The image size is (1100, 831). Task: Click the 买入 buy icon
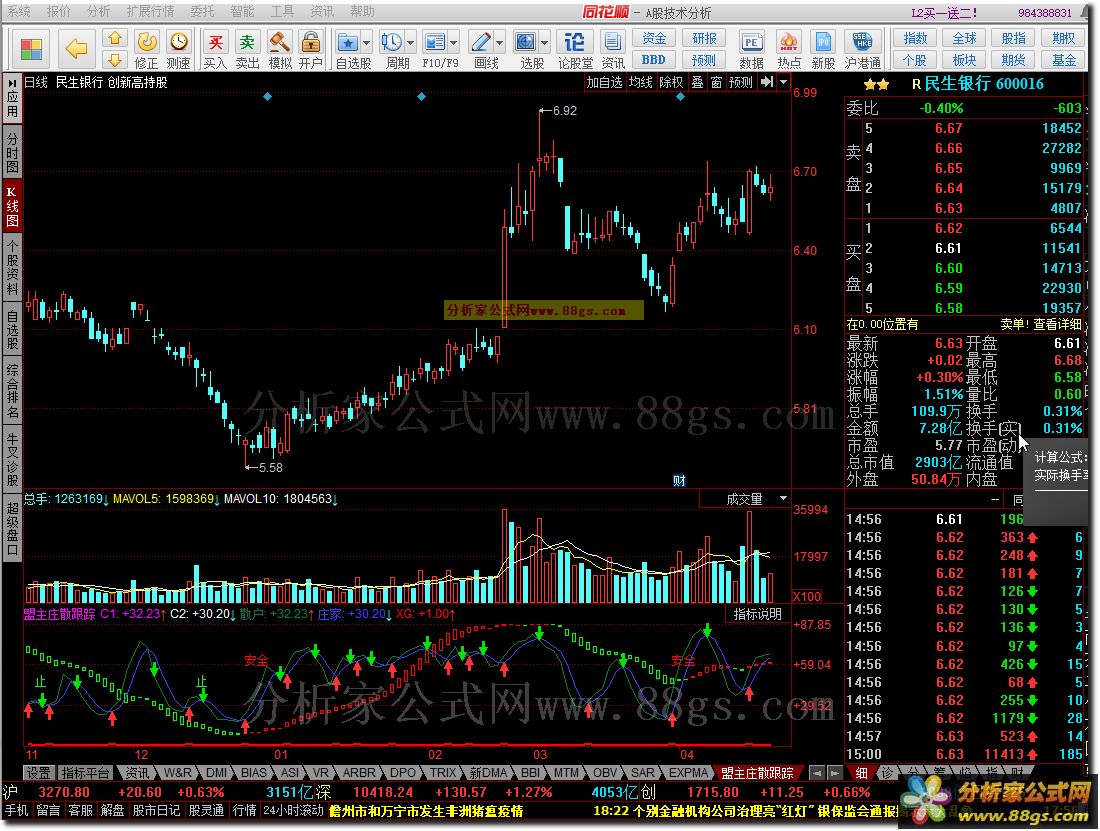(215, 41)
